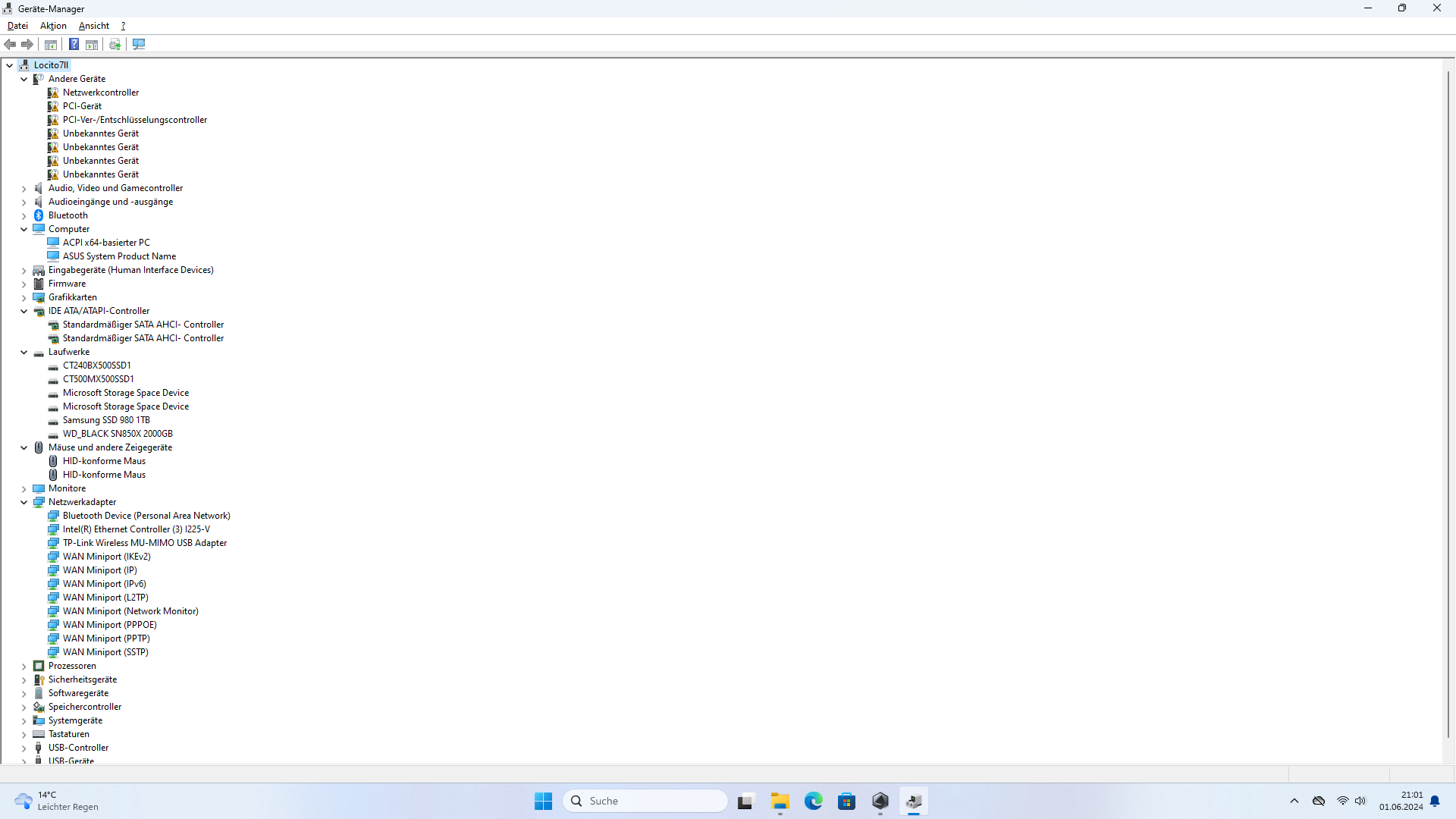
Task: Click the notification bell icon
Action: click(1435, 801)
